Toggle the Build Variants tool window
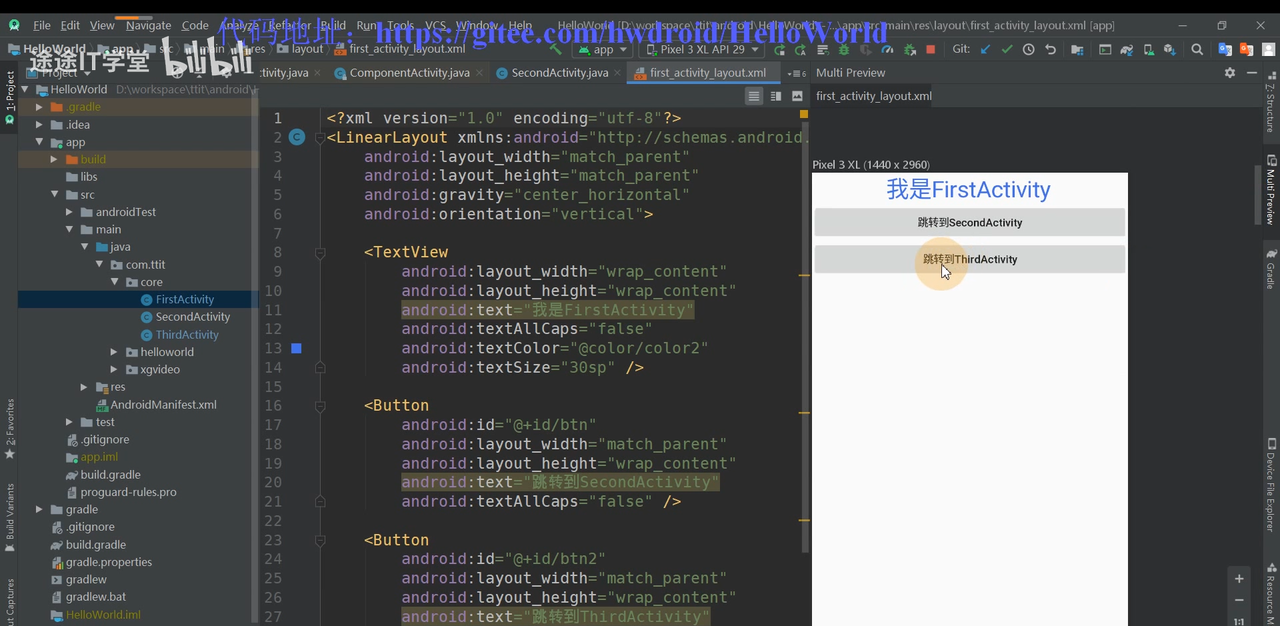 (10, 518)
